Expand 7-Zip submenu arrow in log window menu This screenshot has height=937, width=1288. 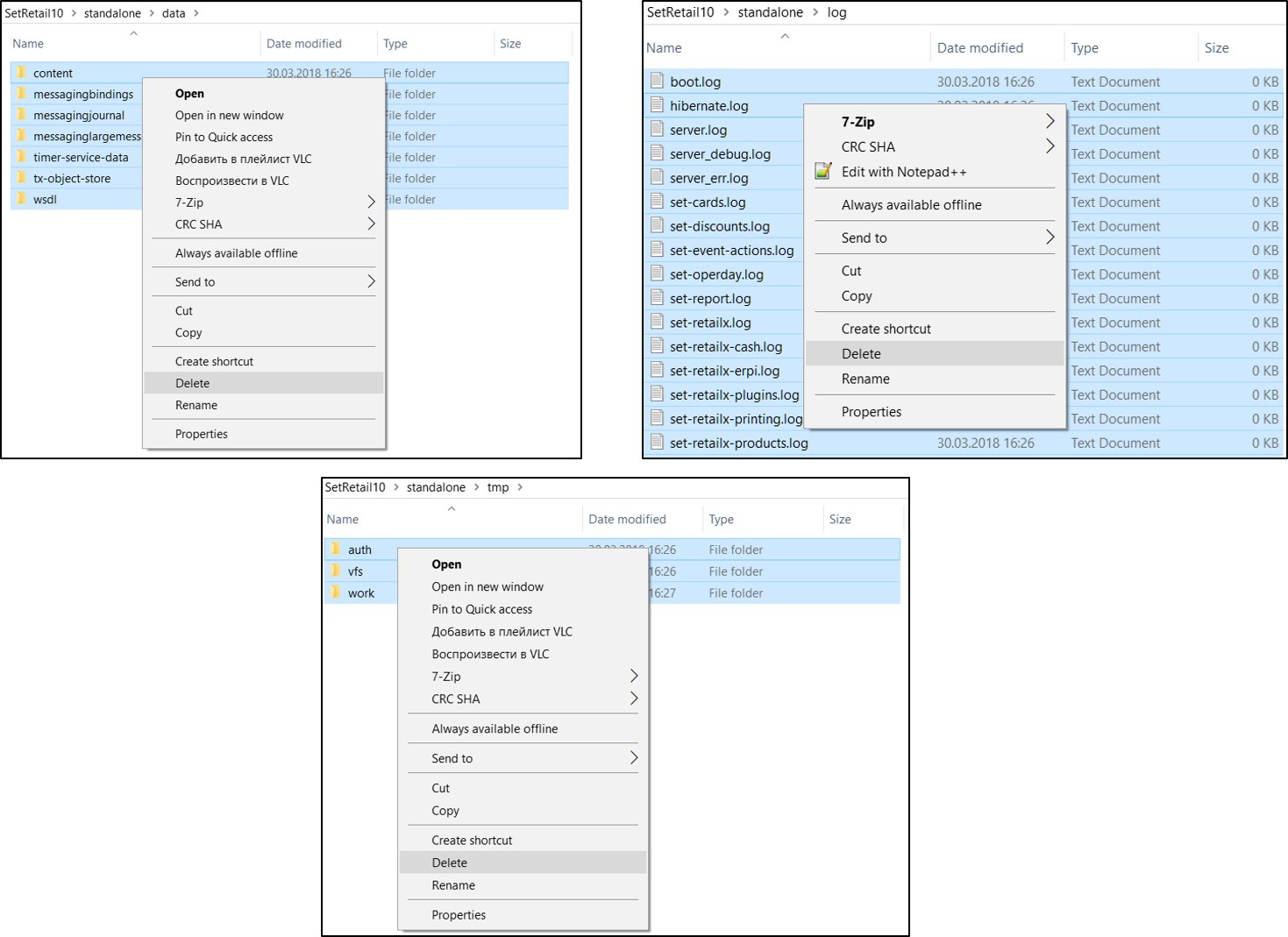click(1050, 121)
